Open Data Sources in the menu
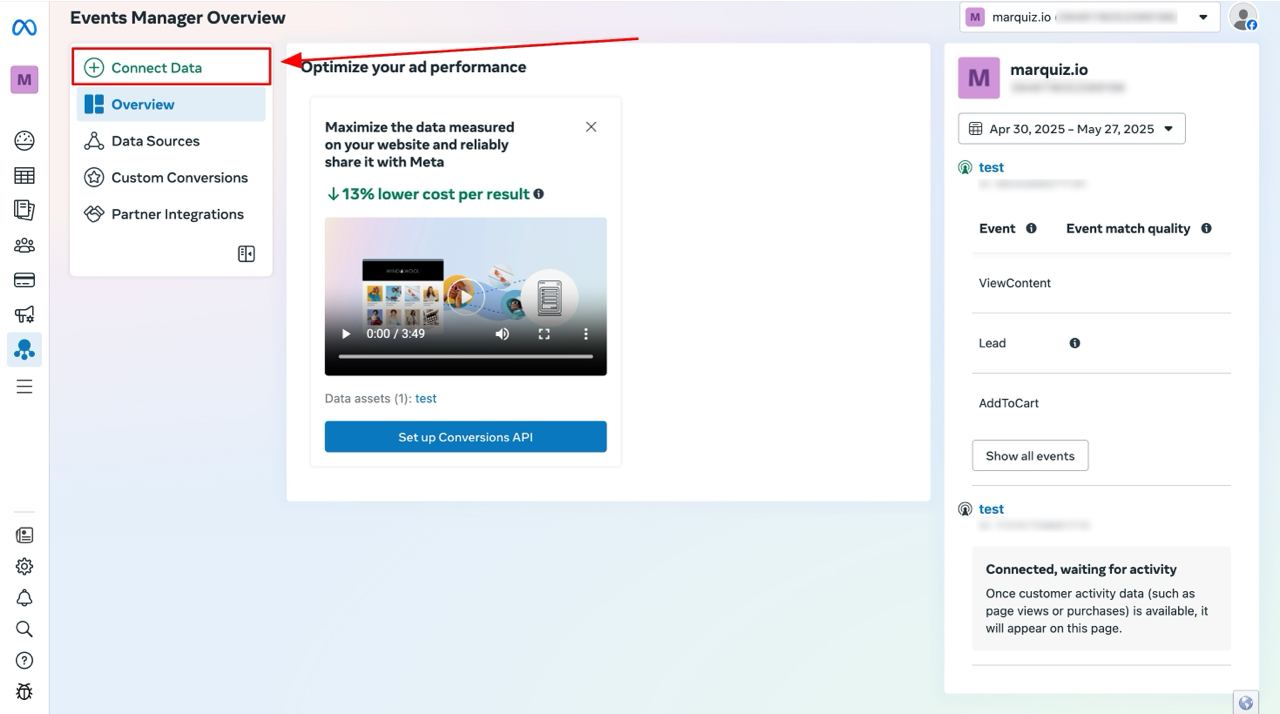The width and height of the screenshot is (1280, 714). pos(171,141)
